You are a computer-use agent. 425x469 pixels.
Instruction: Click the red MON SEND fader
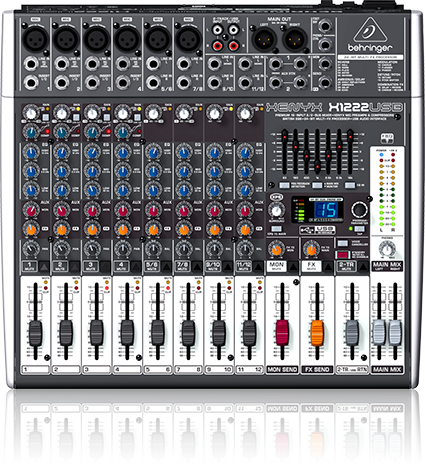[x=282, y=333]
